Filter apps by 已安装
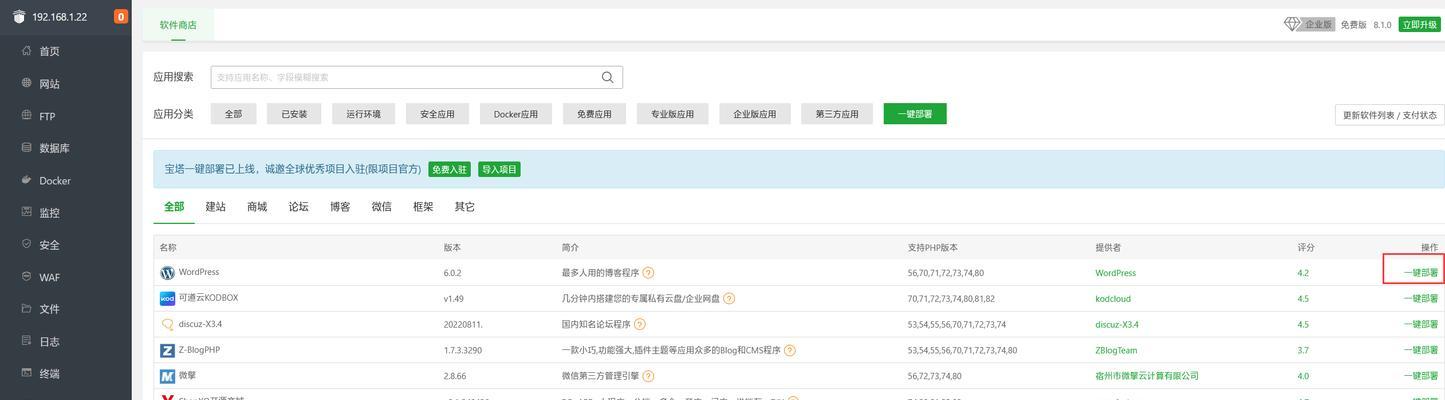The height and width of the screenshot is (400, 1445). pos(294,114)
